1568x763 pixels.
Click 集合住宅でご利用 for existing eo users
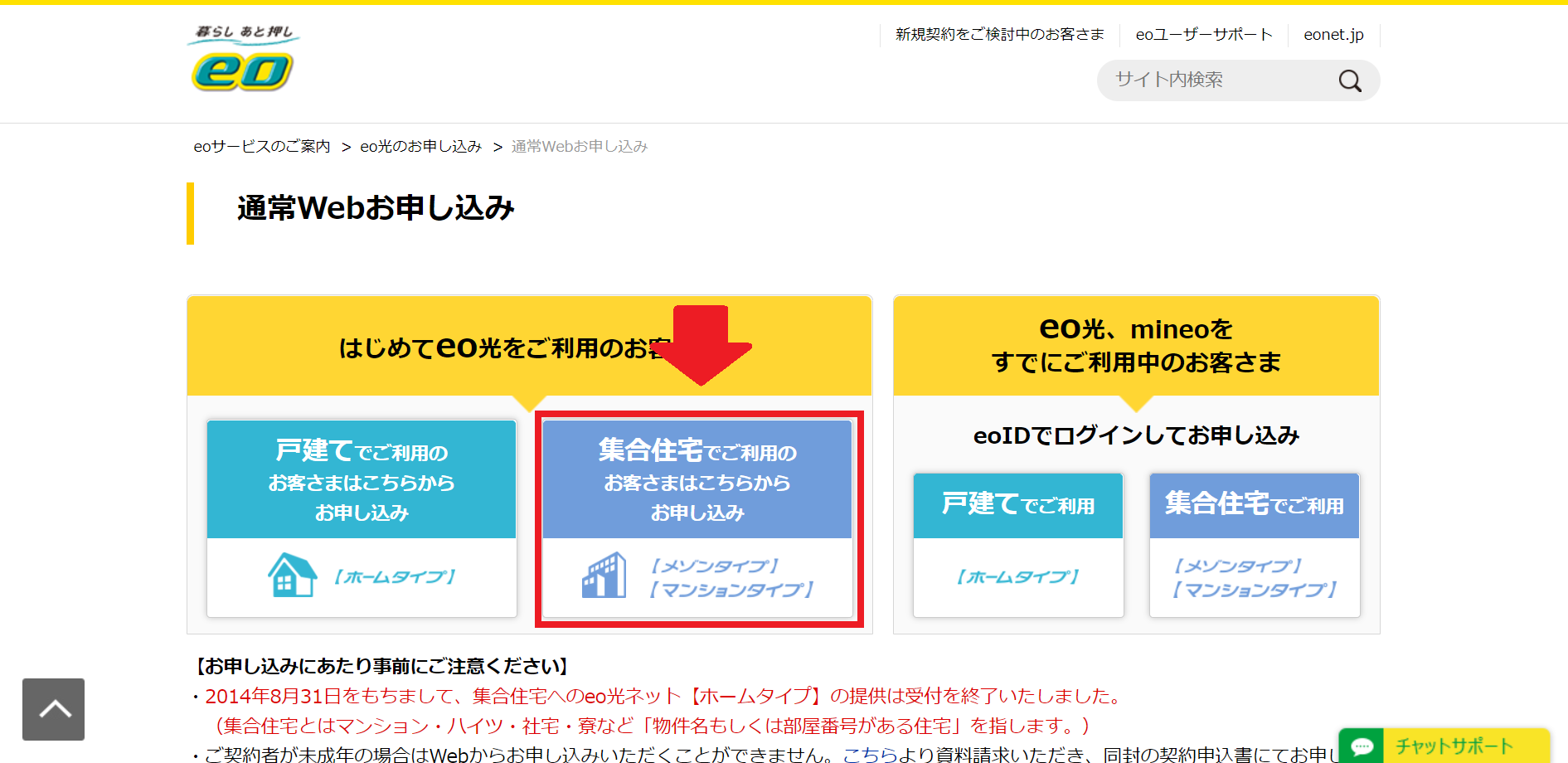point(1253,506)
